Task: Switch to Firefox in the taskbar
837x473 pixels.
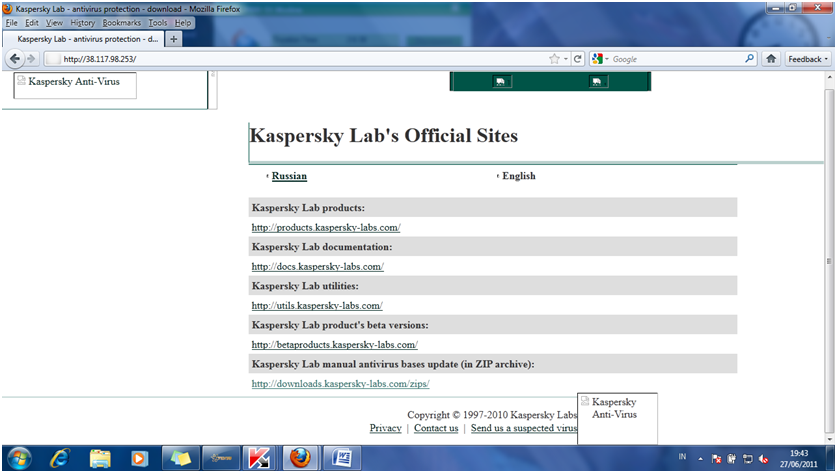Action: tap(300, 458)
